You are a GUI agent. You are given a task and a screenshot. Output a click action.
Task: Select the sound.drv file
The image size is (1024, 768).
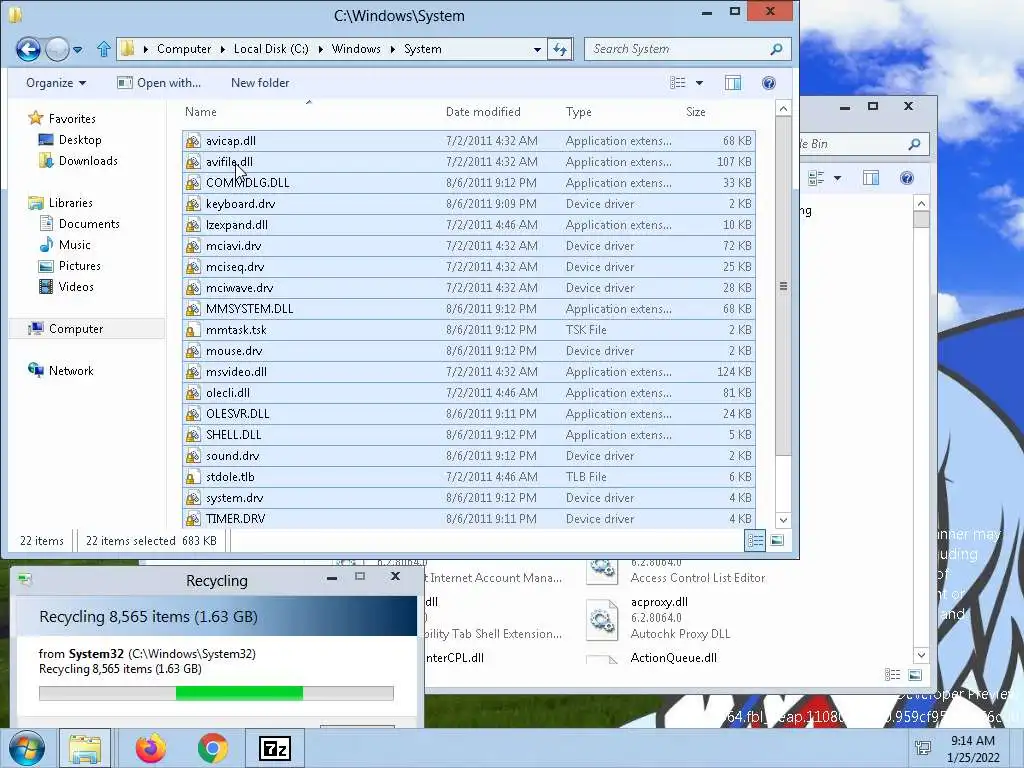(x=469, y=456)
